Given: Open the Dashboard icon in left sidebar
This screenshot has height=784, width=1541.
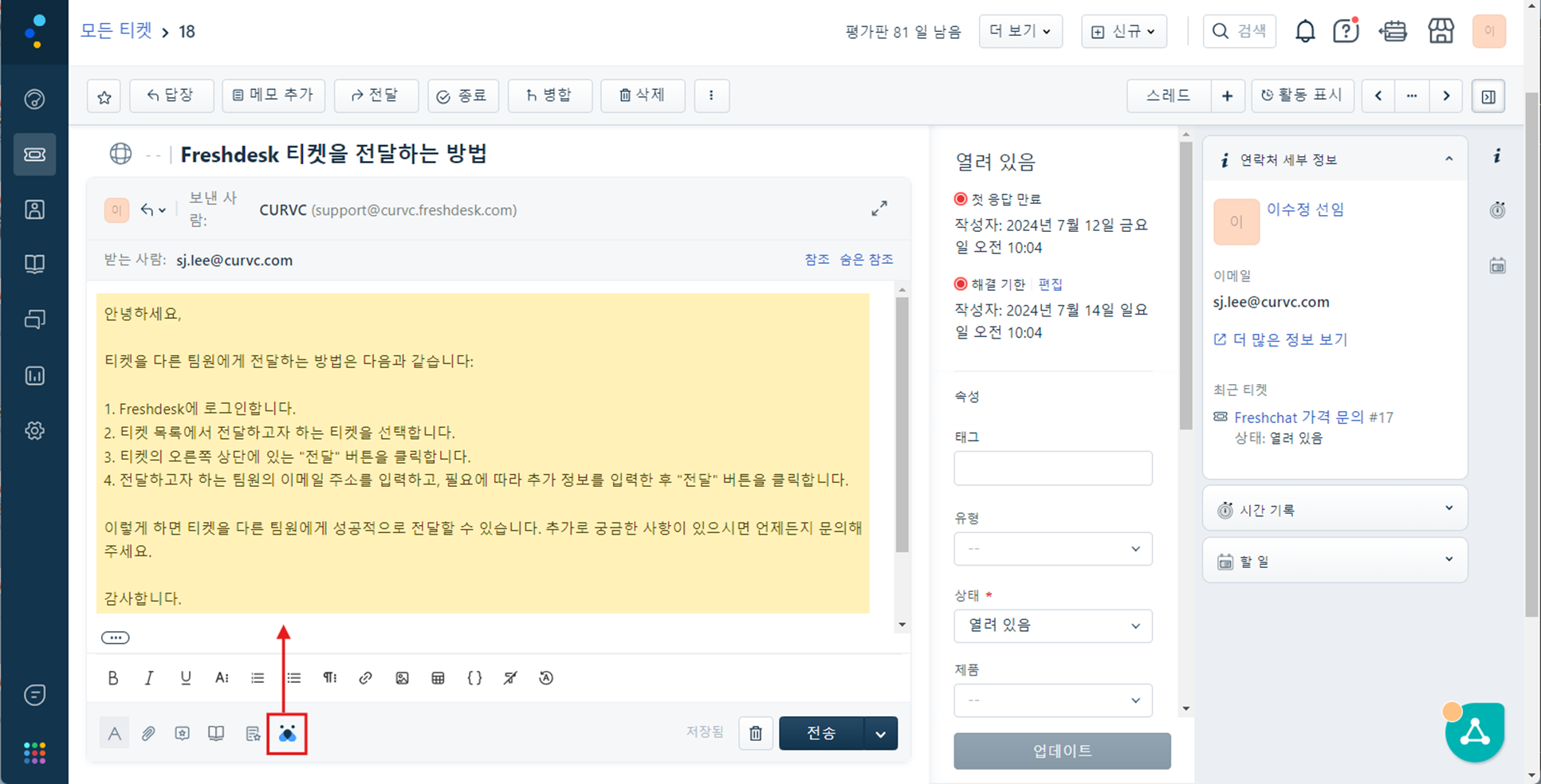Looking at the screenshot, I should (34, 100).
